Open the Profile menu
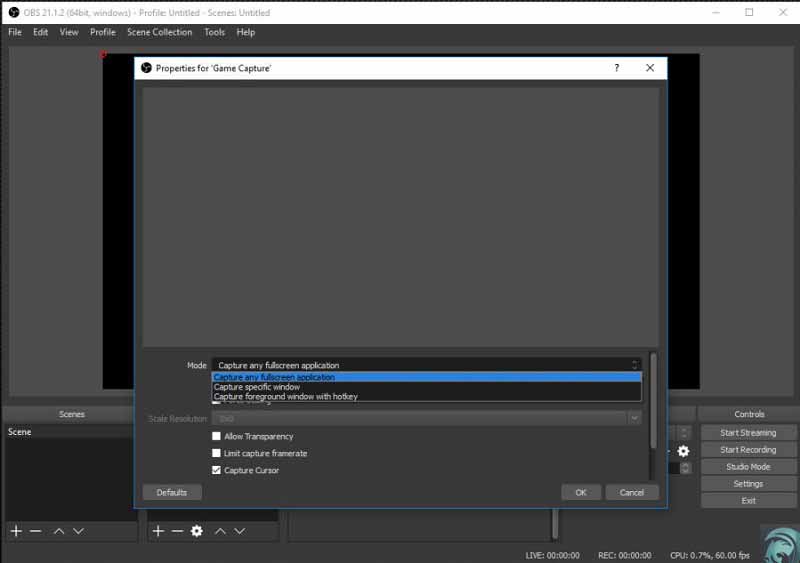Image resolution: width=800 pixels, height=563 pixels. click(103, 32)
